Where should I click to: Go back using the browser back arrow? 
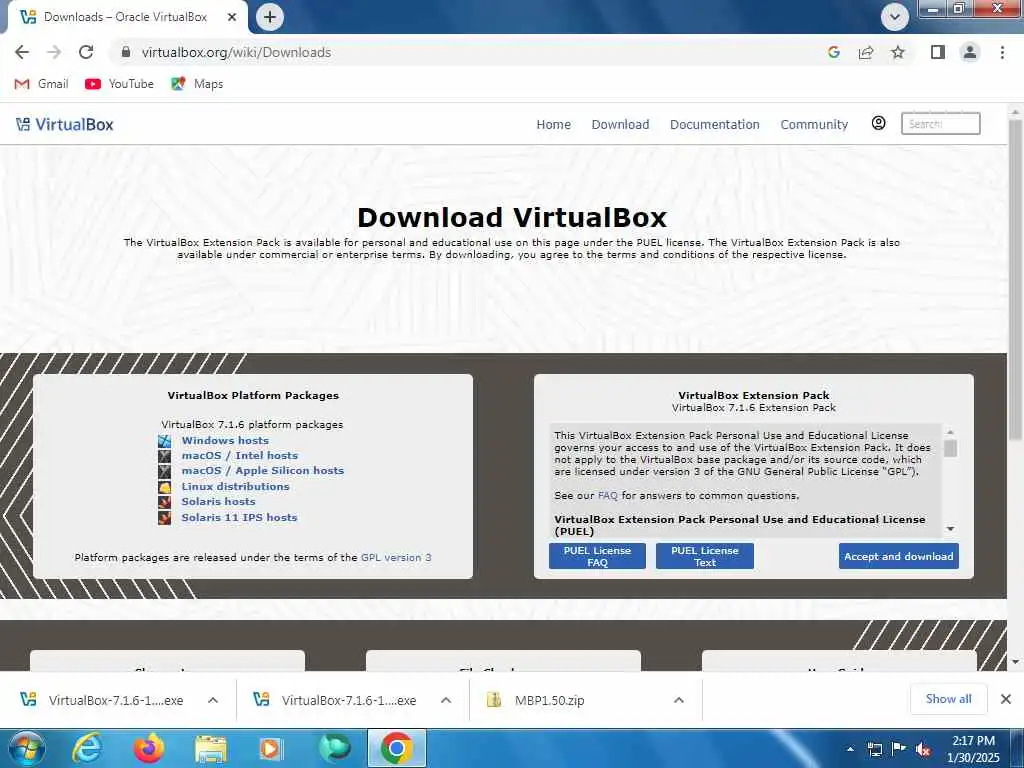click(22, 52)
